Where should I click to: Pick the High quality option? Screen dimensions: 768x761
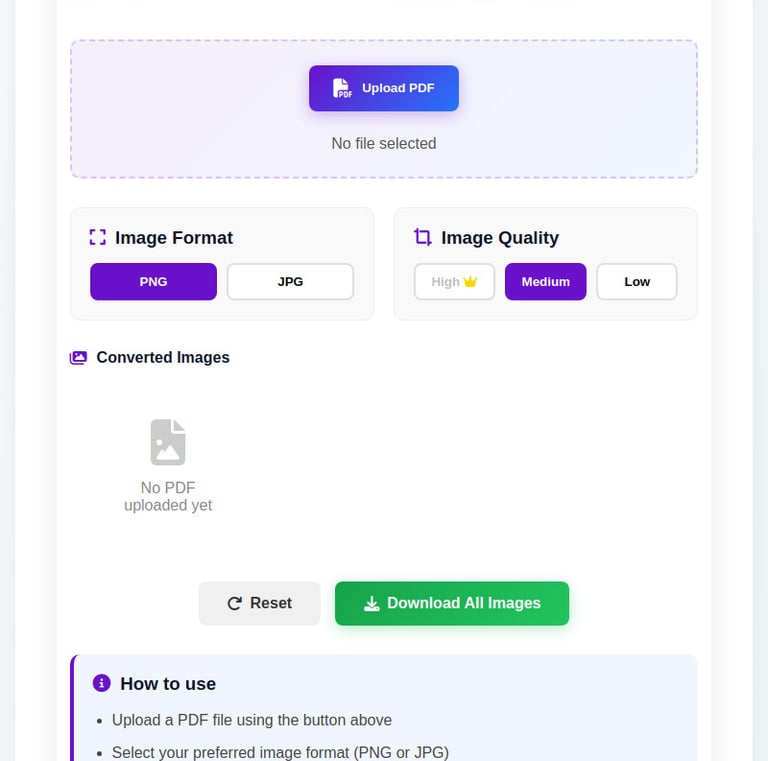pos(446,282)
